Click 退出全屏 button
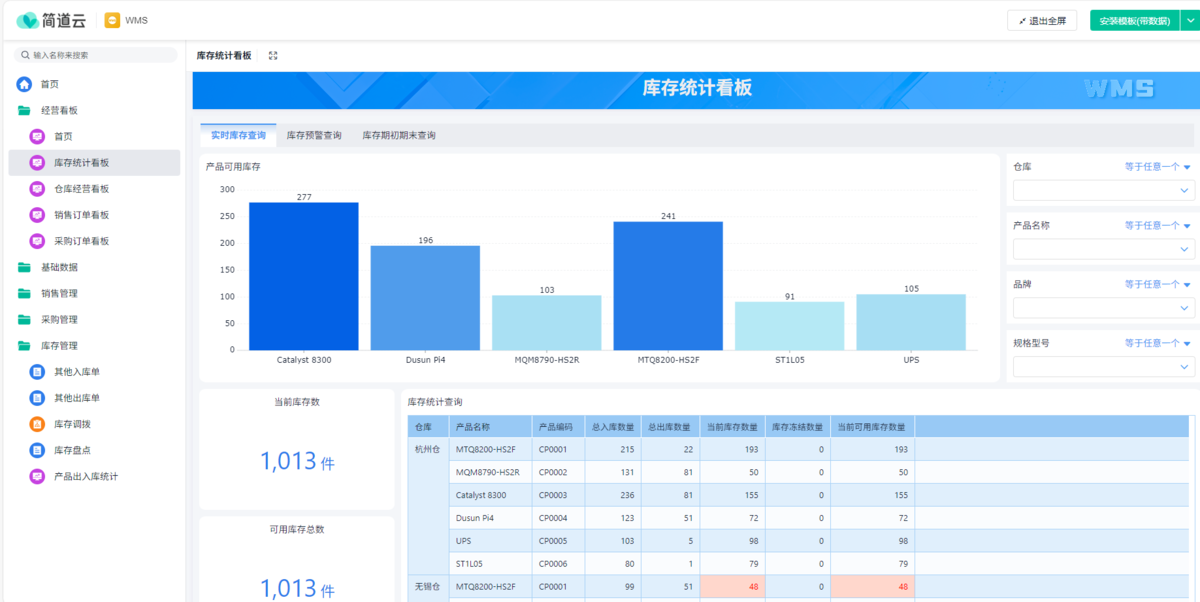This screenshot has height=602, width=1200. click(1042, 20)
